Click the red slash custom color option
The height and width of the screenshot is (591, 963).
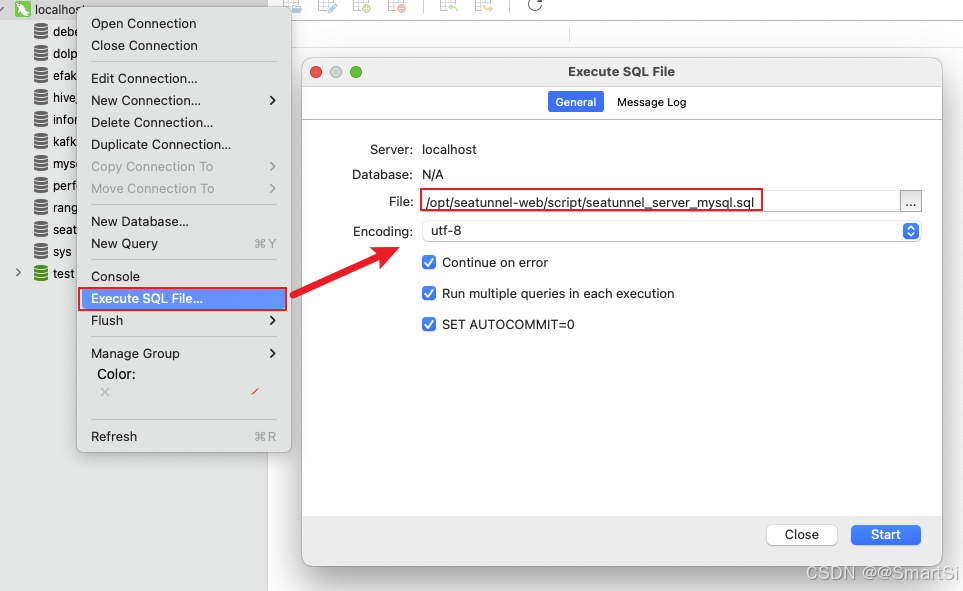(255, 391)
